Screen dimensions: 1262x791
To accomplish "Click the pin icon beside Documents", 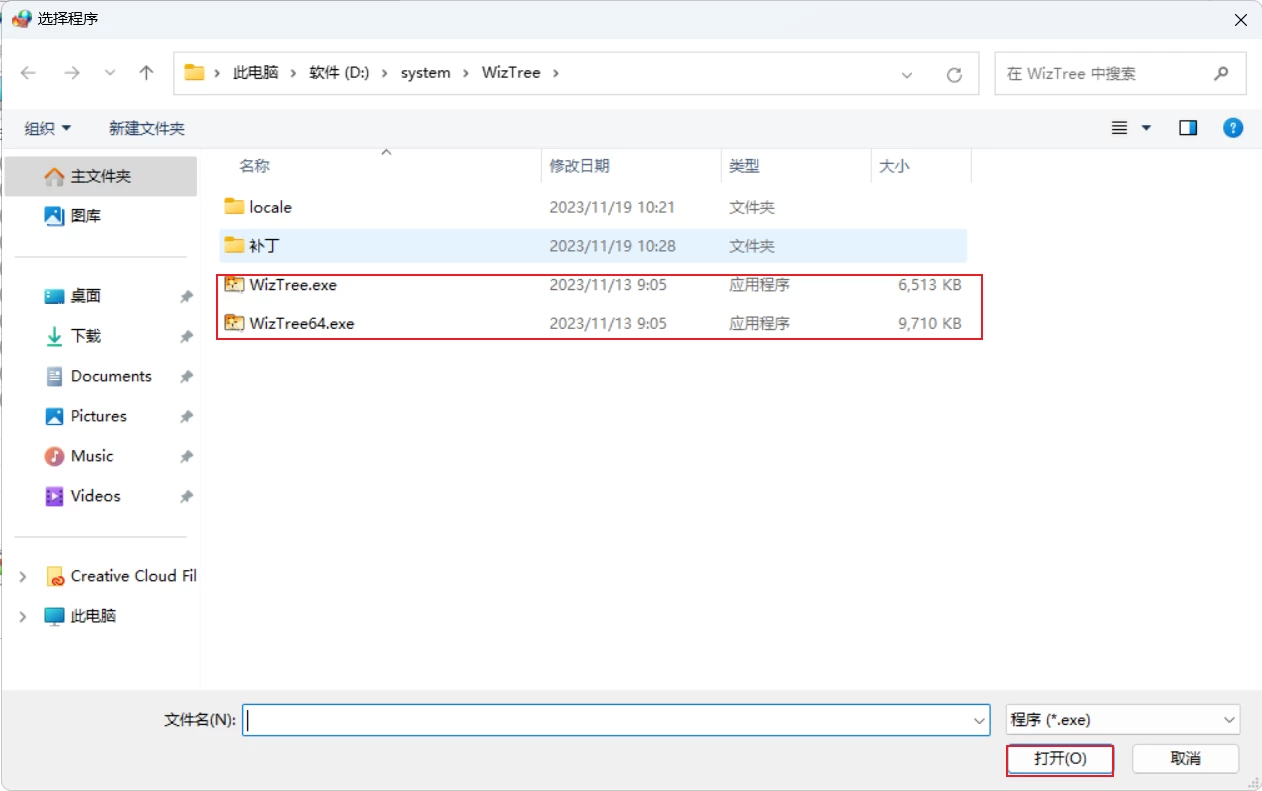I will click(186, 377).
